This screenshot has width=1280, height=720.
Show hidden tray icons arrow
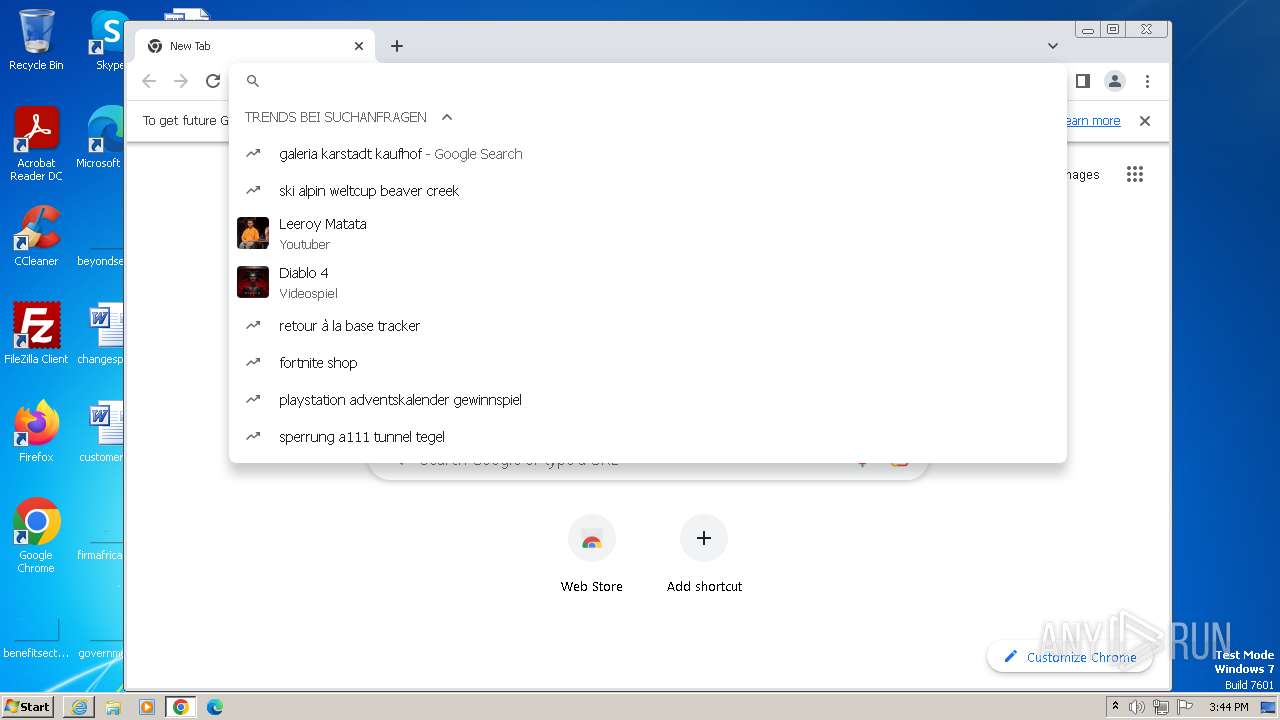(x=1115, y=707)
